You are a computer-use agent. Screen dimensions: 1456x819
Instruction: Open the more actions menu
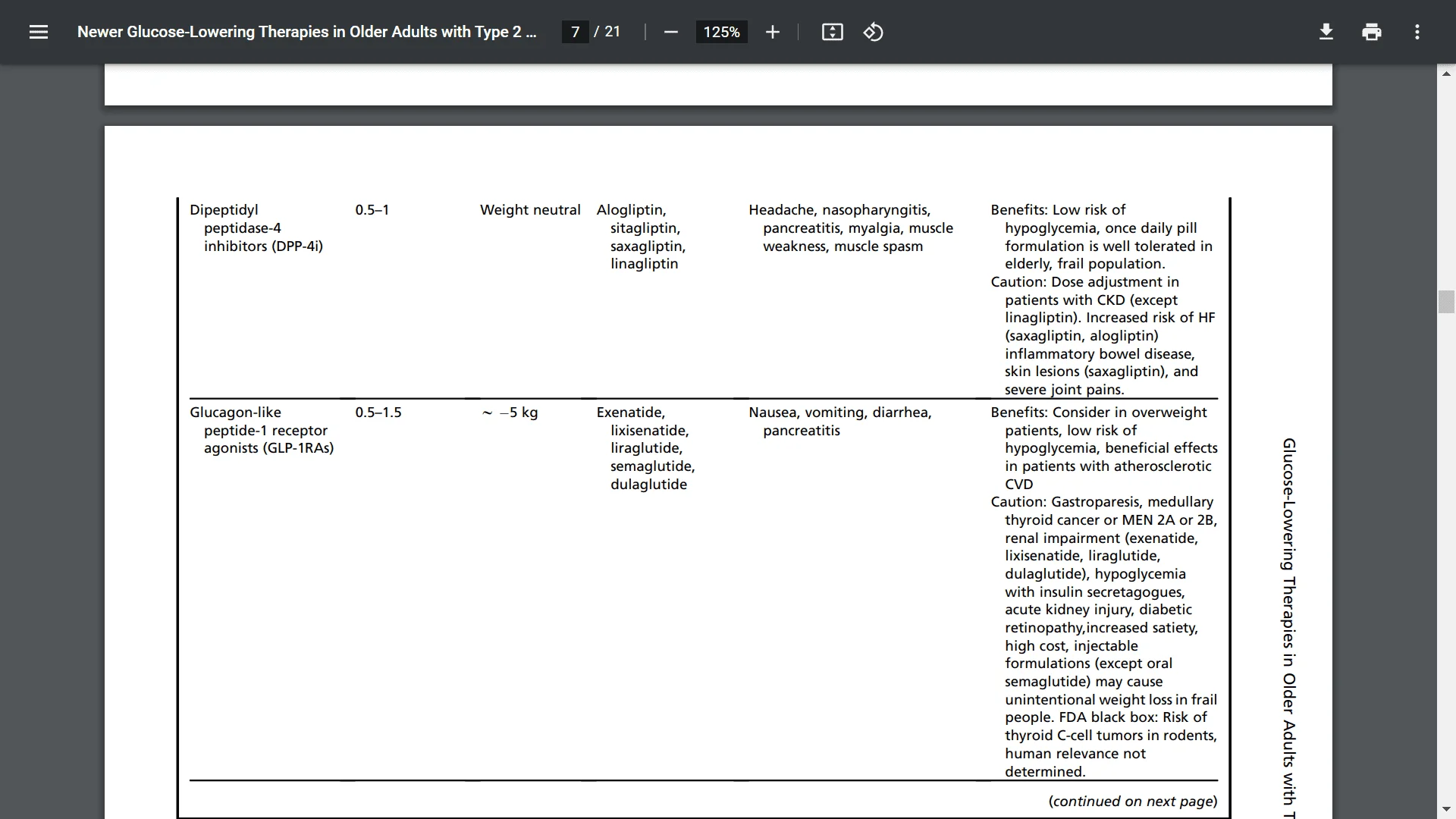(1417, 32)
